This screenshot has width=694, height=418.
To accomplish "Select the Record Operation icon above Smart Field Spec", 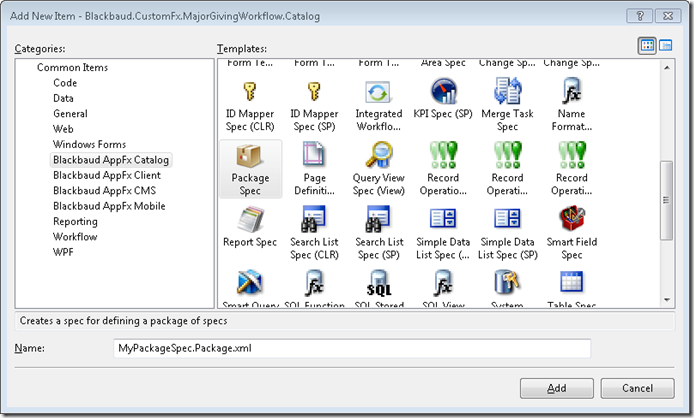I will click(x=571, y=155).
